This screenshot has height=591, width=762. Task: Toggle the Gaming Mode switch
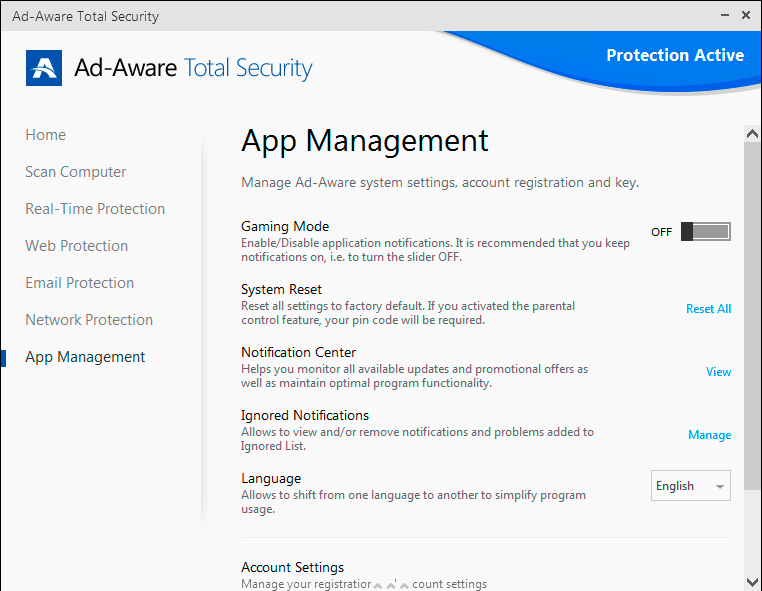tap(705, 232)
